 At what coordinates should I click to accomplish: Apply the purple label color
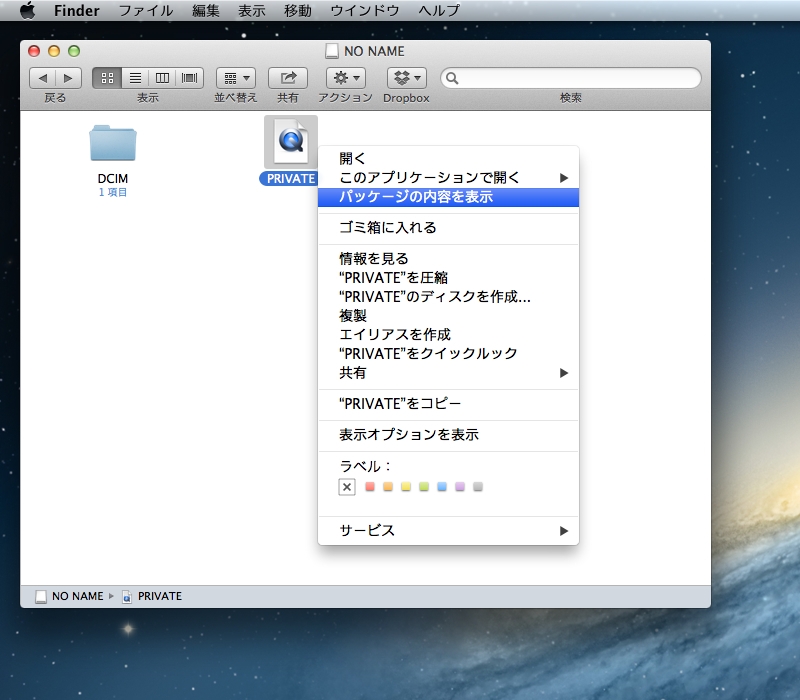(x=460, y=487)
